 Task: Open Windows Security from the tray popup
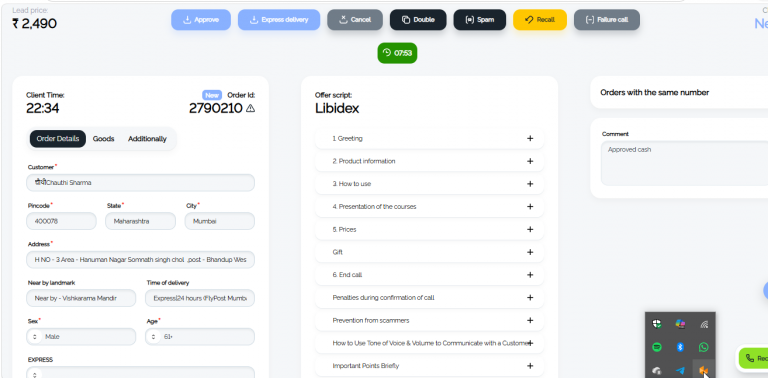[657, 324]
